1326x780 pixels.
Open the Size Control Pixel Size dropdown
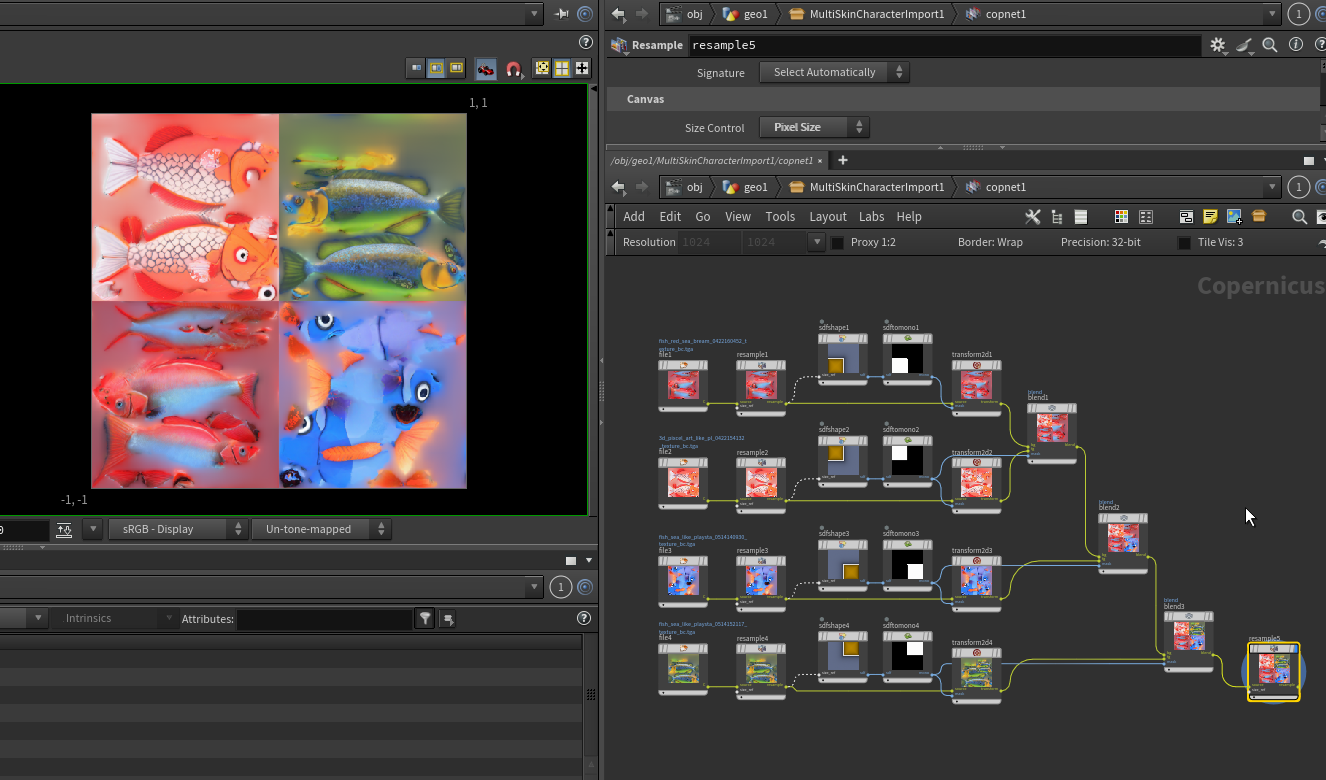coord(815,127)
